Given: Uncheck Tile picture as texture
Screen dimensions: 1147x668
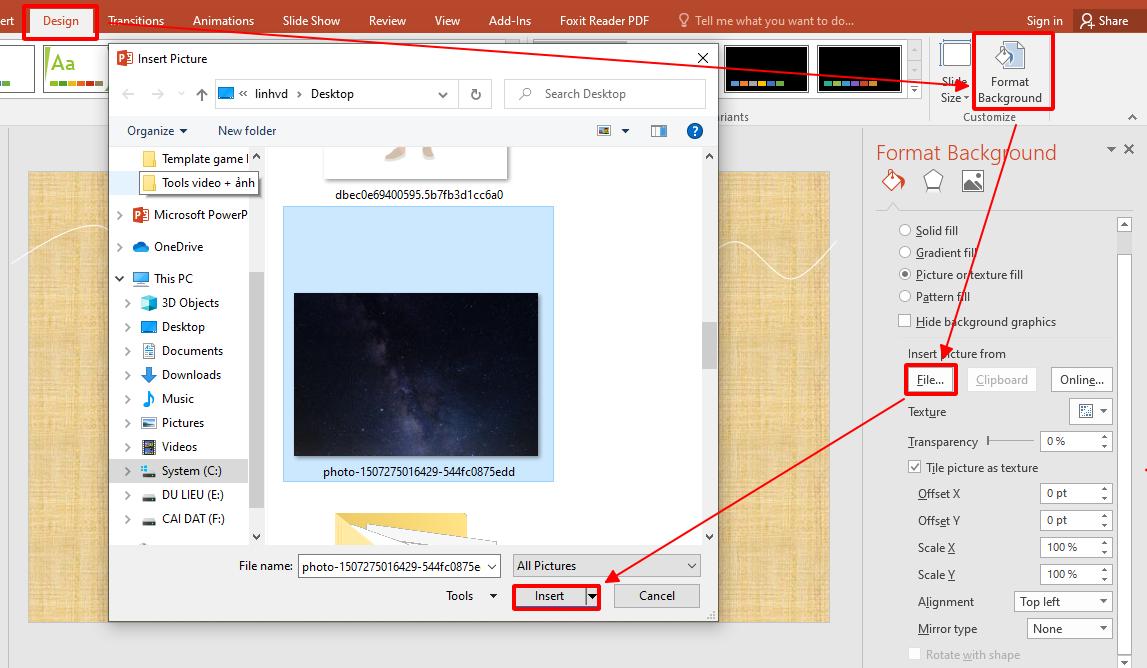Looking at the screenshot, I should pyautogui.click(x=914, y=466).
